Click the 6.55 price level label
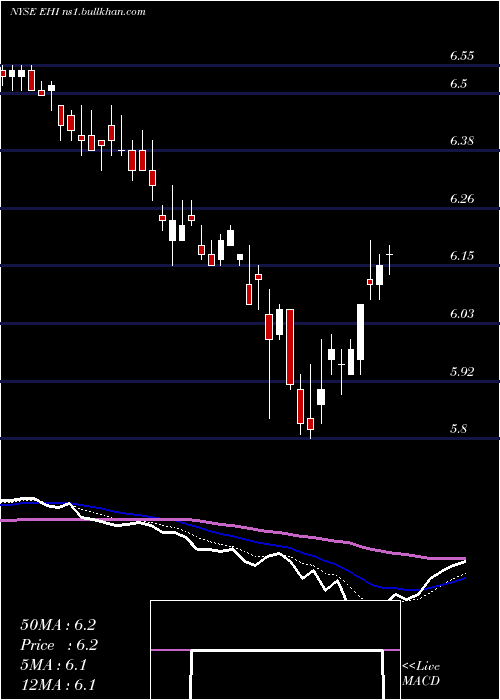The height and width of the screenshot is (700, 500). [x=462, y=56]
